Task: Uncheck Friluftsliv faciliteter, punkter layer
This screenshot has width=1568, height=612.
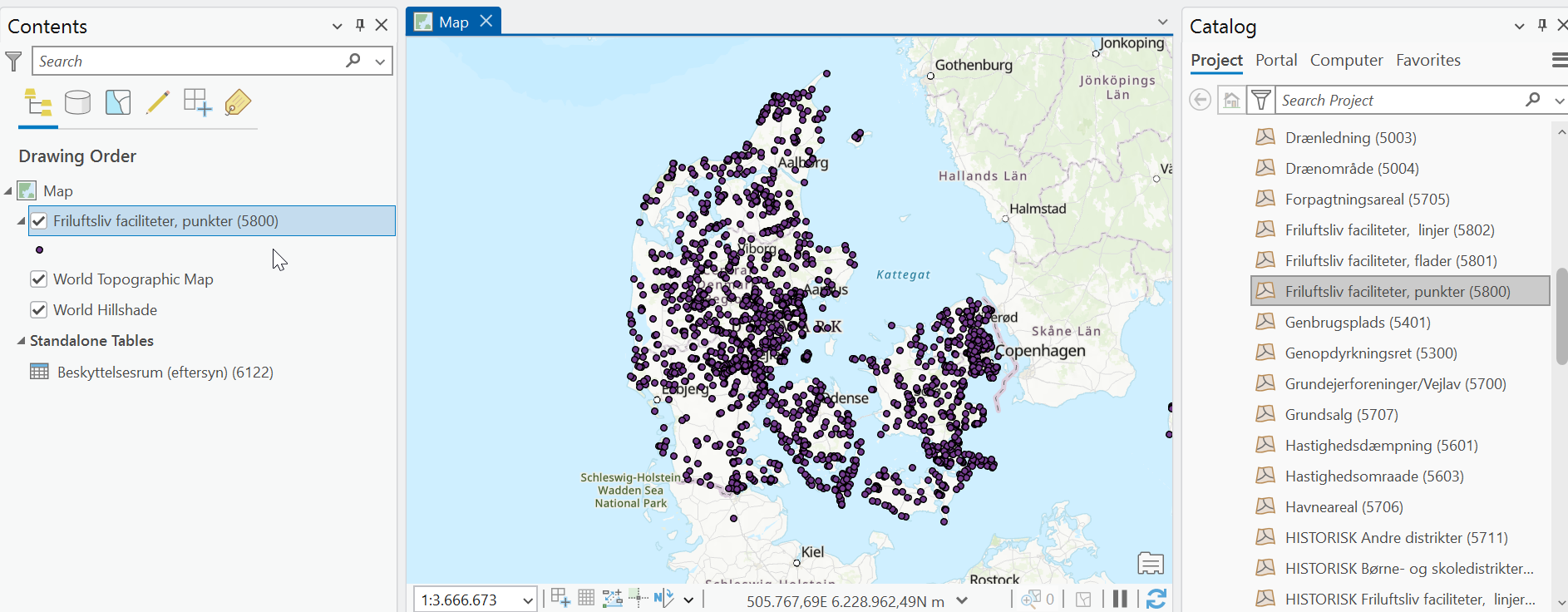Action: pyautogui.click(x=39, y=221)
